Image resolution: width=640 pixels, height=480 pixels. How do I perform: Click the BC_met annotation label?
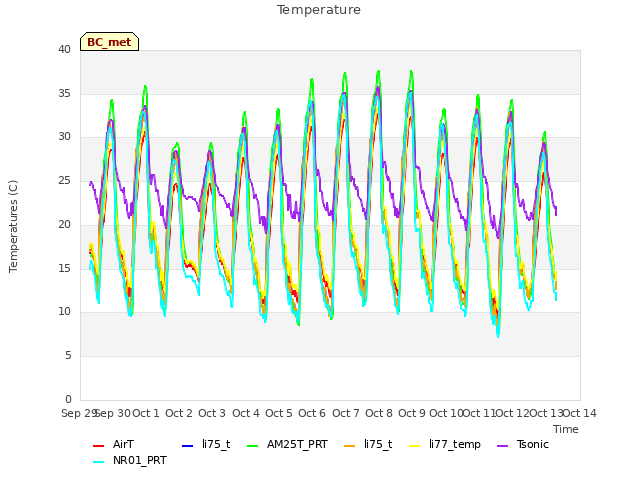(109, 42)
